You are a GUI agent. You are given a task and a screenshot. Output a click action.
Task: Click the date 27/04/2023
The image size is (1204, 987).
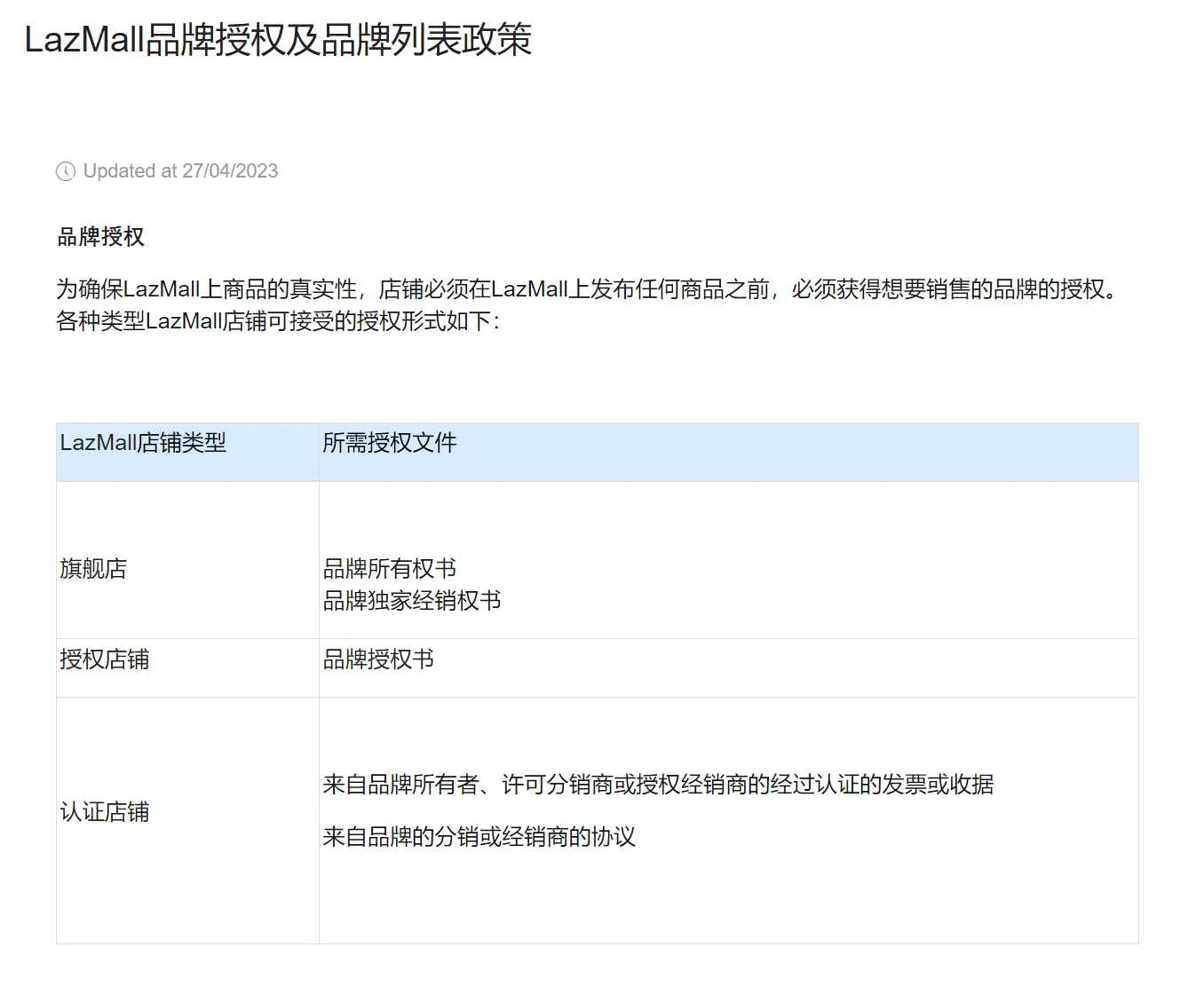point(231,171)
